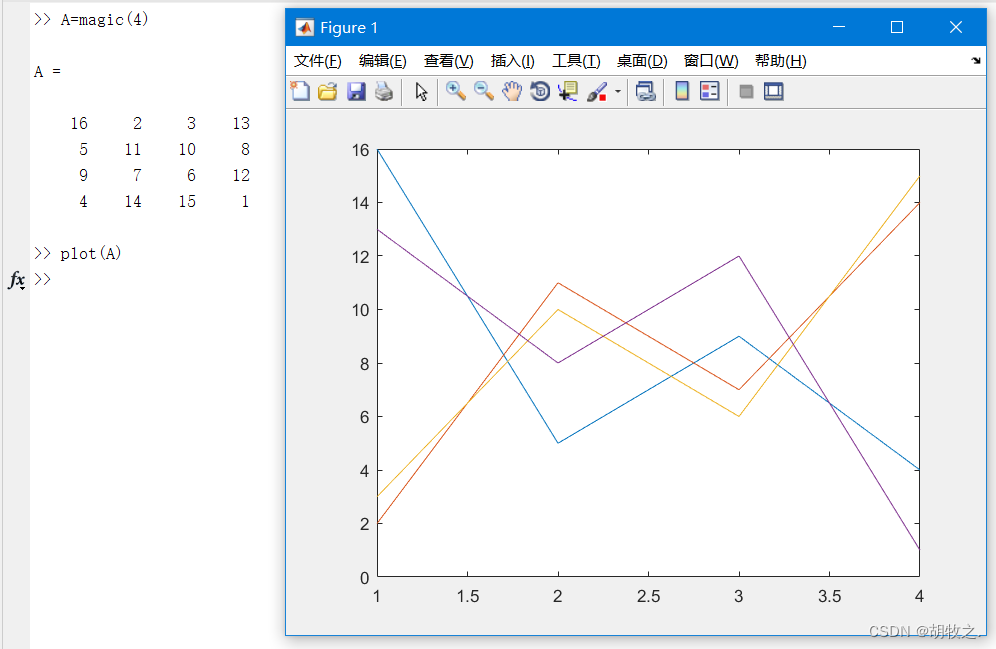Click the command prompt input line

tap(152, 279)
